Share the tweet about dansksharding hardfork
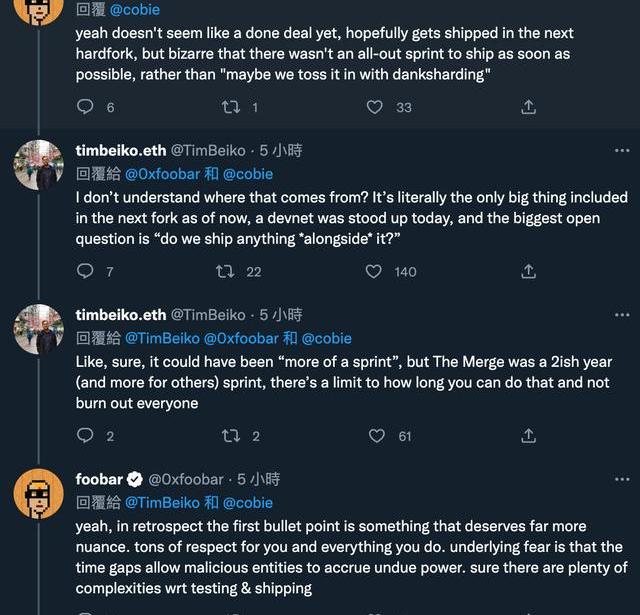 tap(529, 107)
